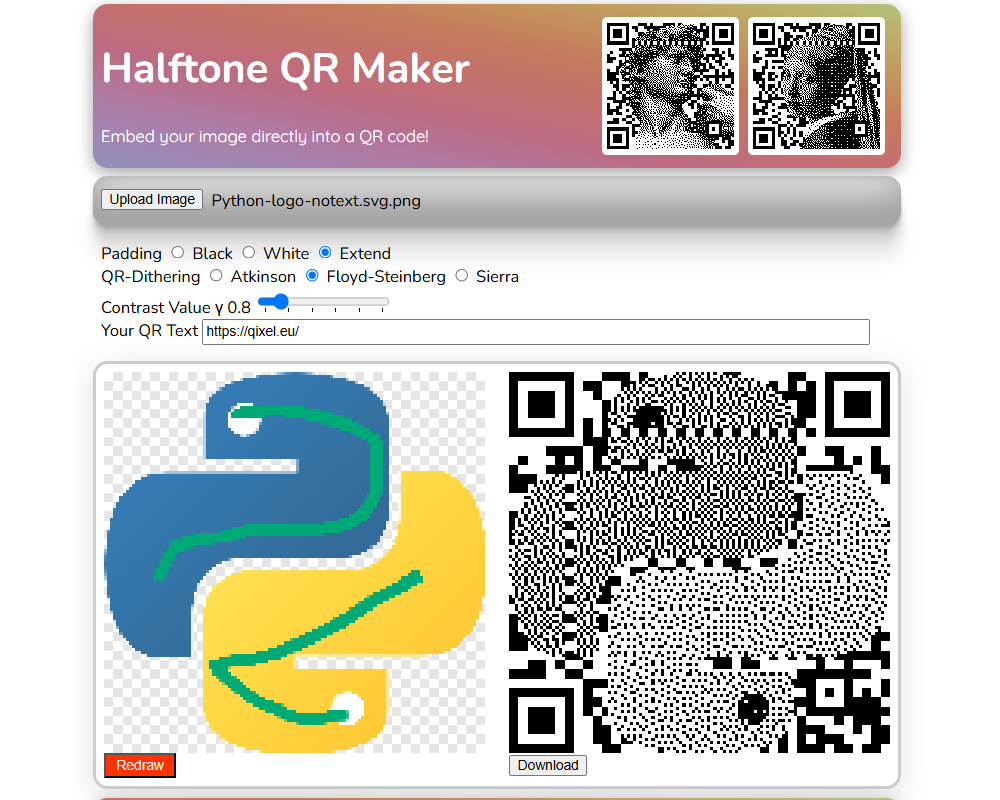Select the Black padding option
The width and height of the screenshot is (1000, 800).
pos(178,253)
